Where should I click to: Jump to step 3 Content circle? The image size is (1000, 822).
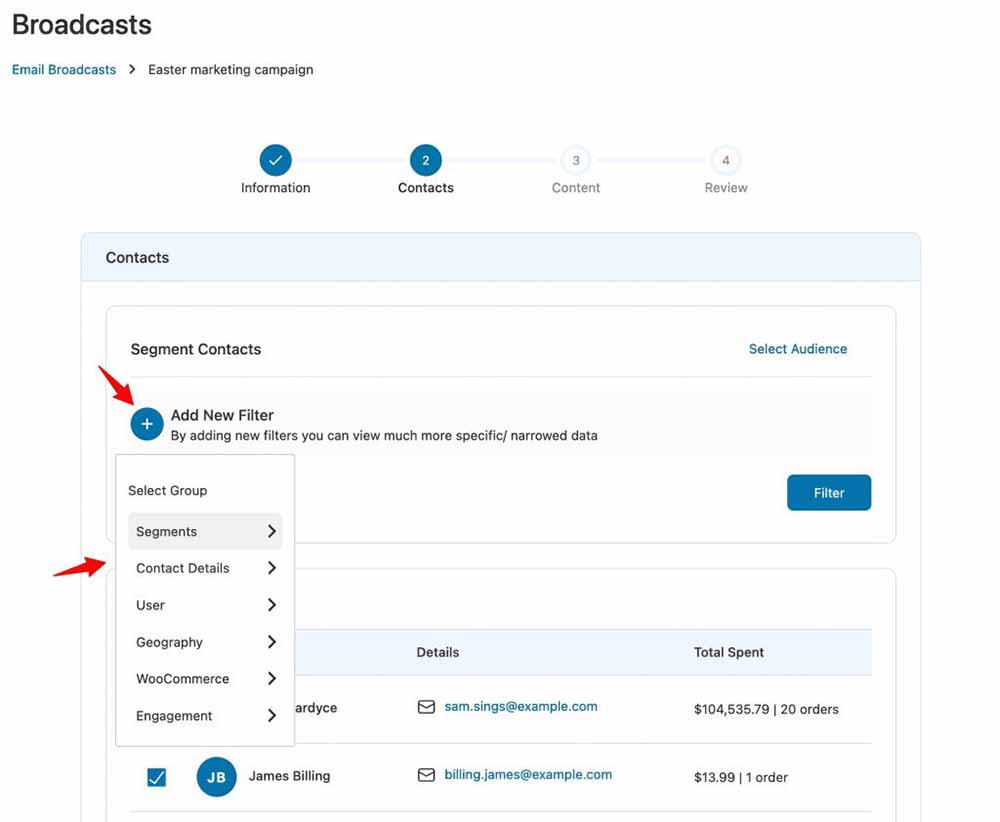(575, 160)
